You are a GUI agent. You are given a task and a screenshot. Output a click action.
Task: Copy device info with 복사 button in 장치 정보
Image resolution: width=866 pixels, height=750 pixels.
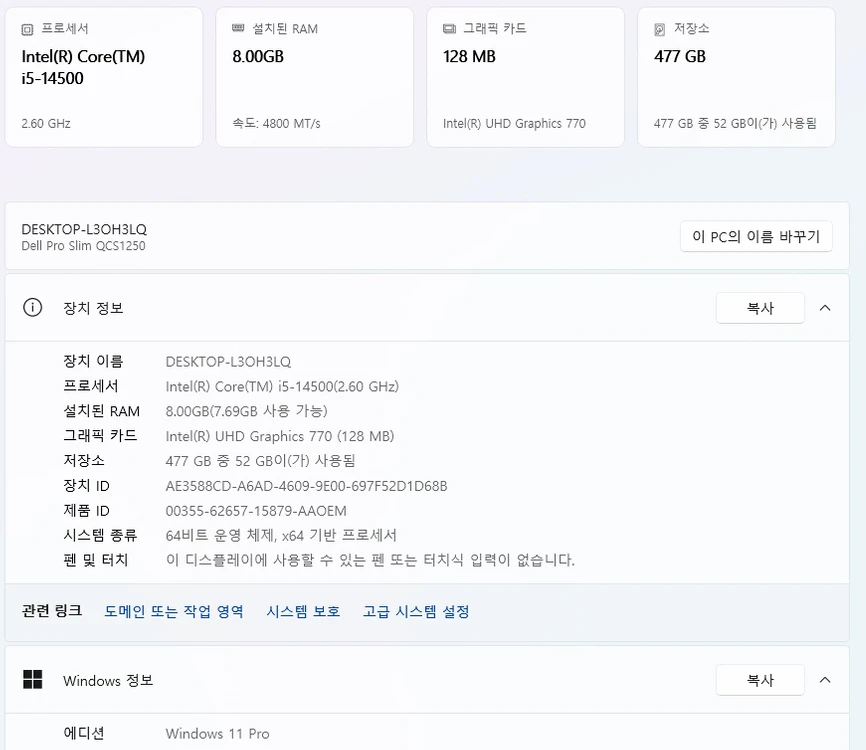tap(760, 308)
